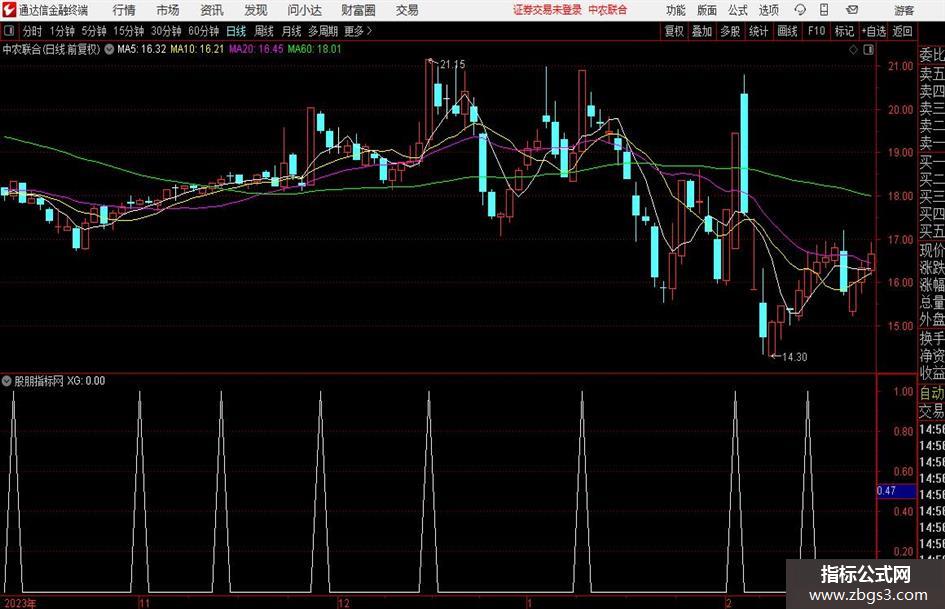Click the MA20: 16.45 indicator label
The height and width of the screenshot is (609, 945).
point(256,49)
